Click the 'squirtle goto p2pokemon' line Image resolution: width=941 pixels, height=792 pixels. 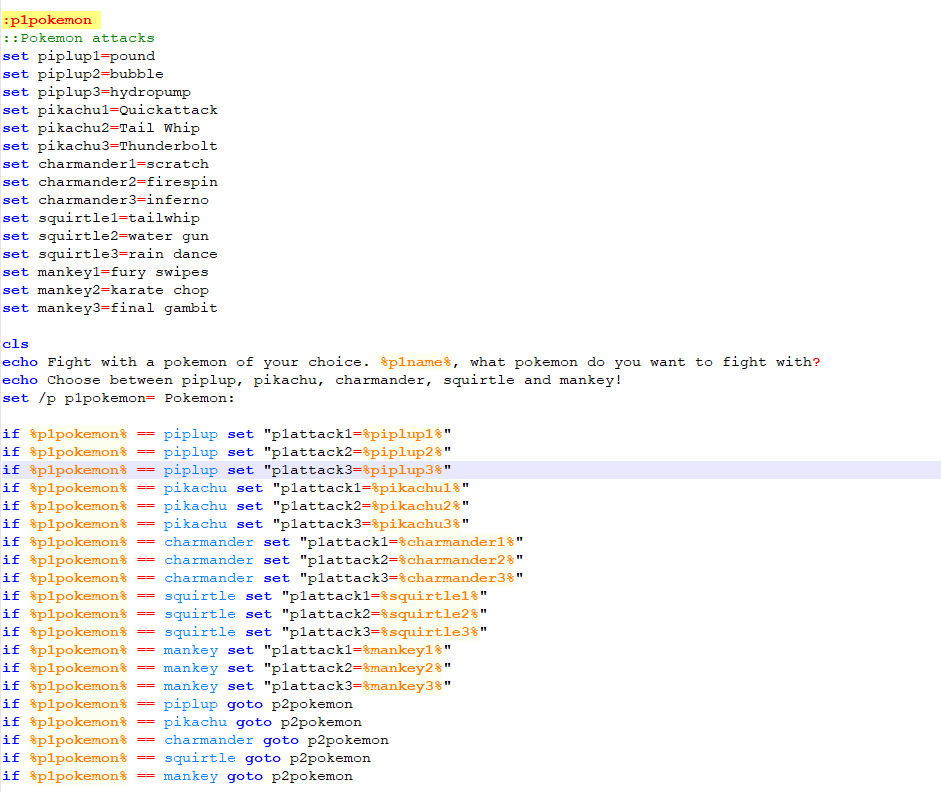[x=187, y=758]
